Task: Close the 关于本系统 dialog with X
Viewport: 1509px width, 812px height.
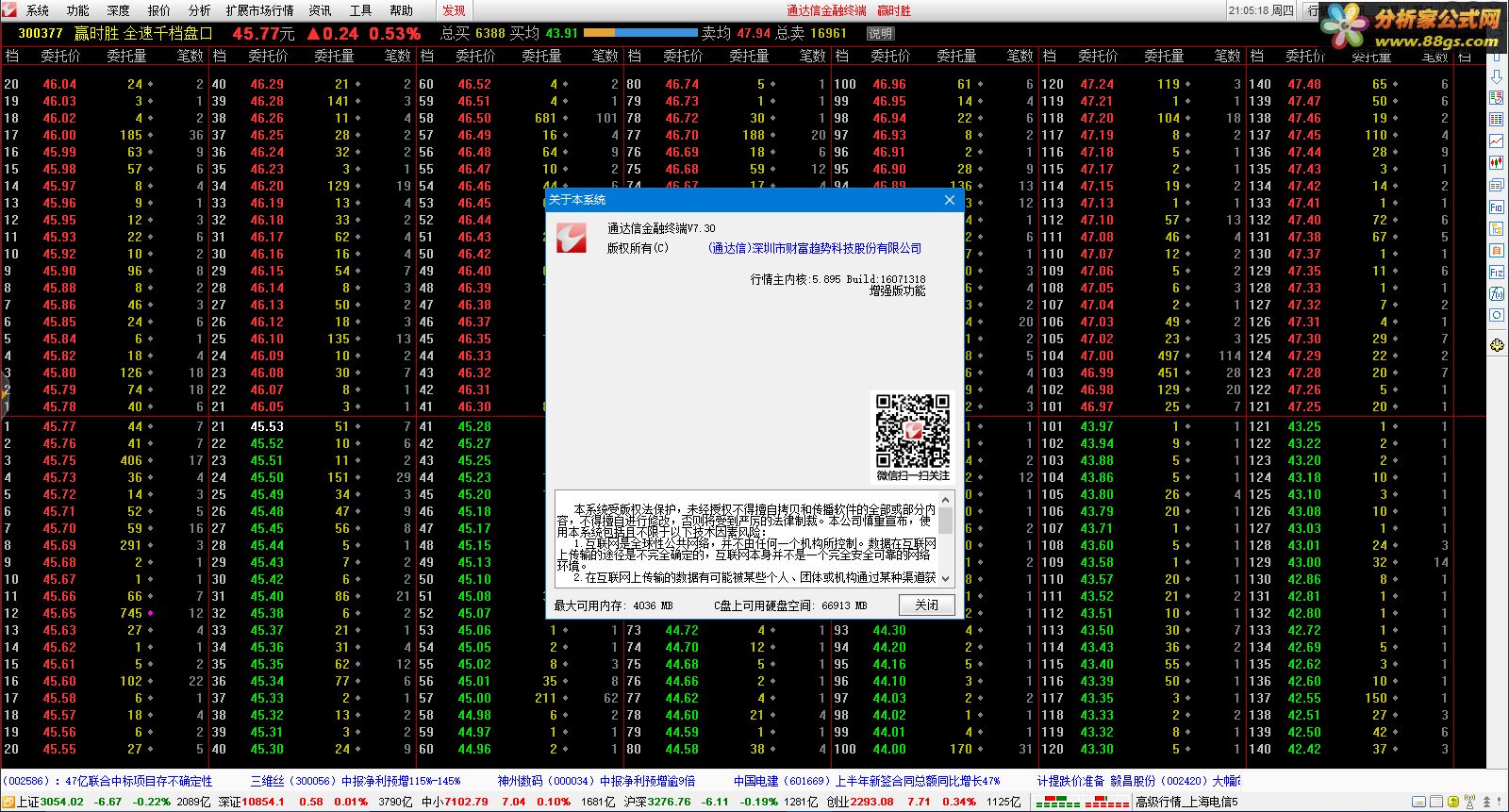Action: [950, 200]
